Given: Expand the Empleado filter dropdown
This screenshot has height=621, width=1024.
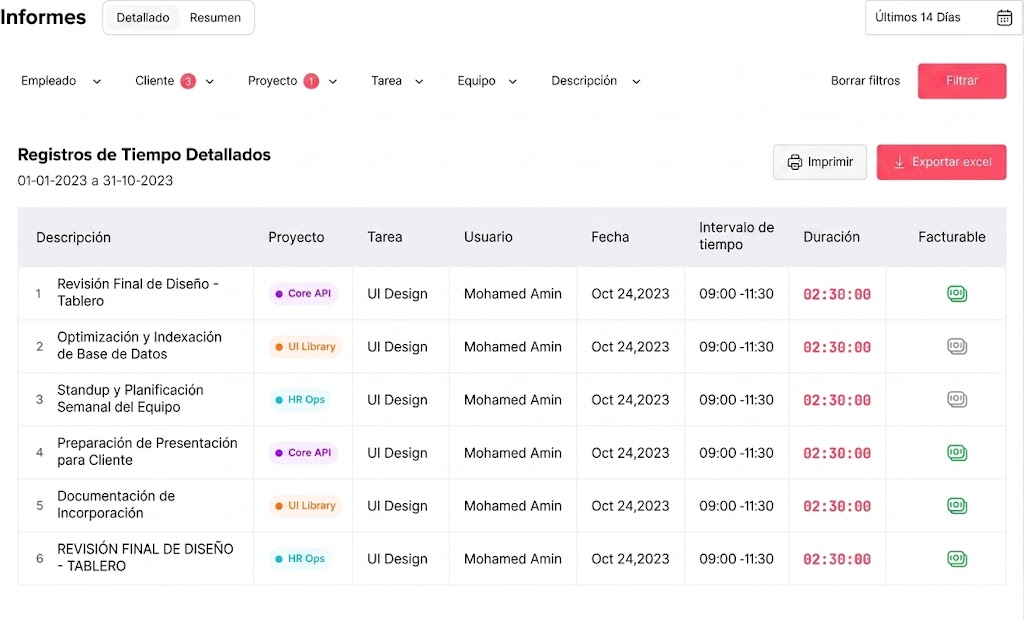Looking at the screenshot, I should pyautogui.click(x=61, y=81).
